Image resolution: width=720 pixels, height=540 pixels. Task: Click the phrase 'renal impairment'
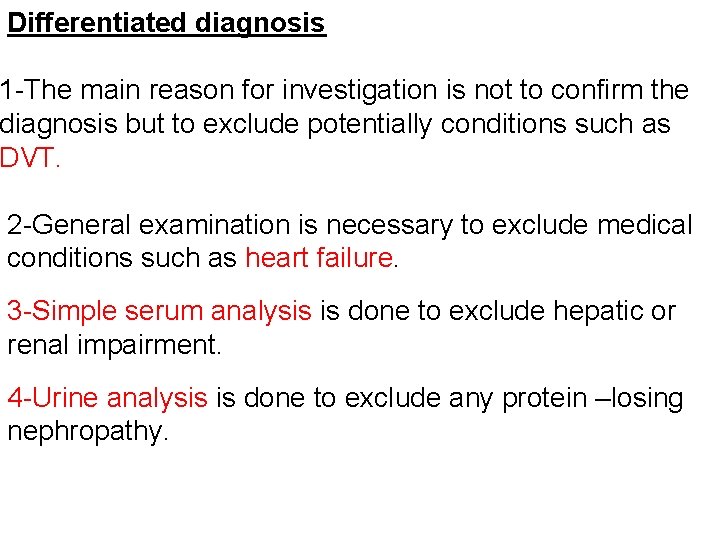coord(112,345)
